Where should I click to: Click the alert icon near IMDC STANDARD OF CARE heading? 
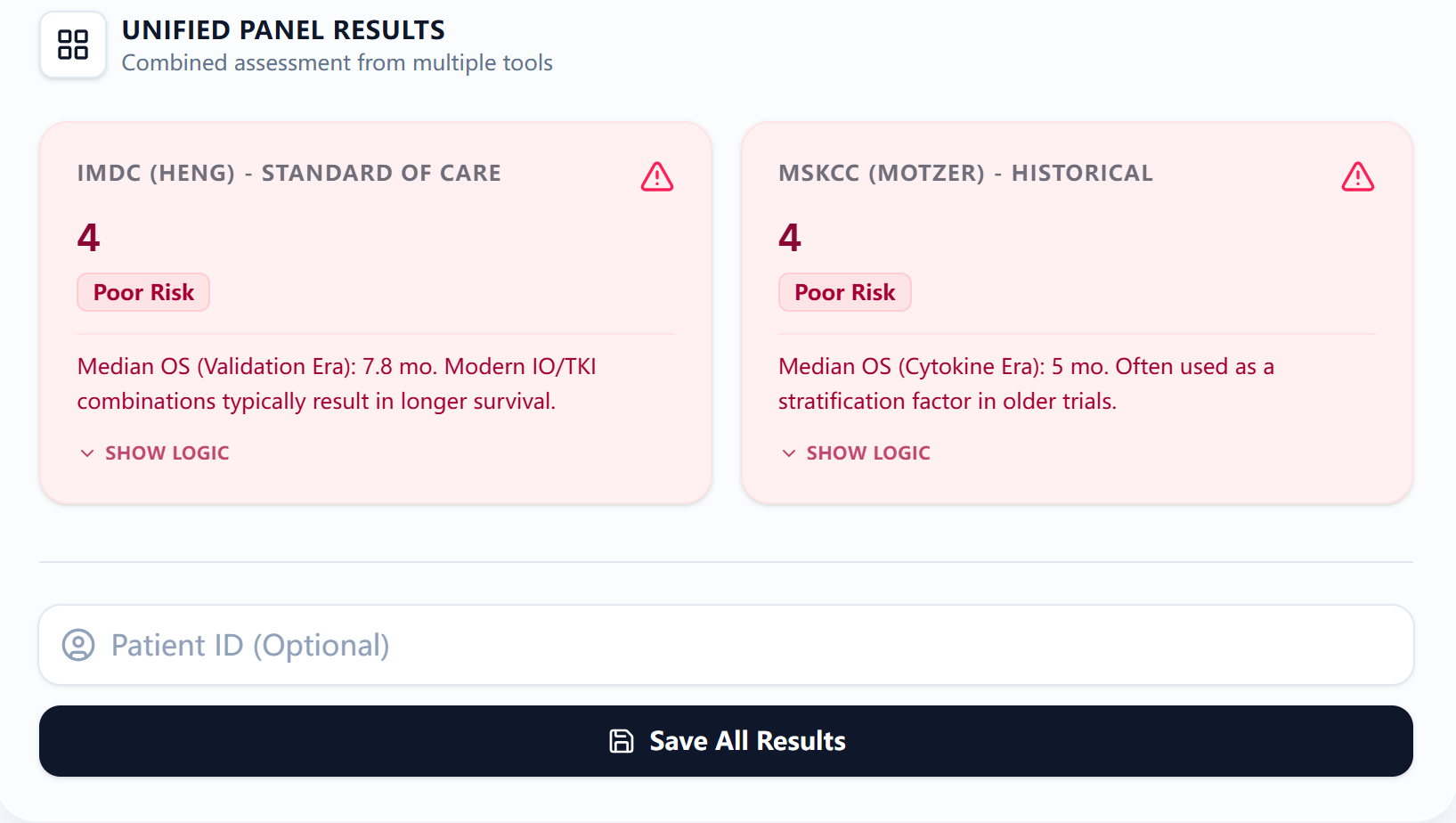coord(656,176)
